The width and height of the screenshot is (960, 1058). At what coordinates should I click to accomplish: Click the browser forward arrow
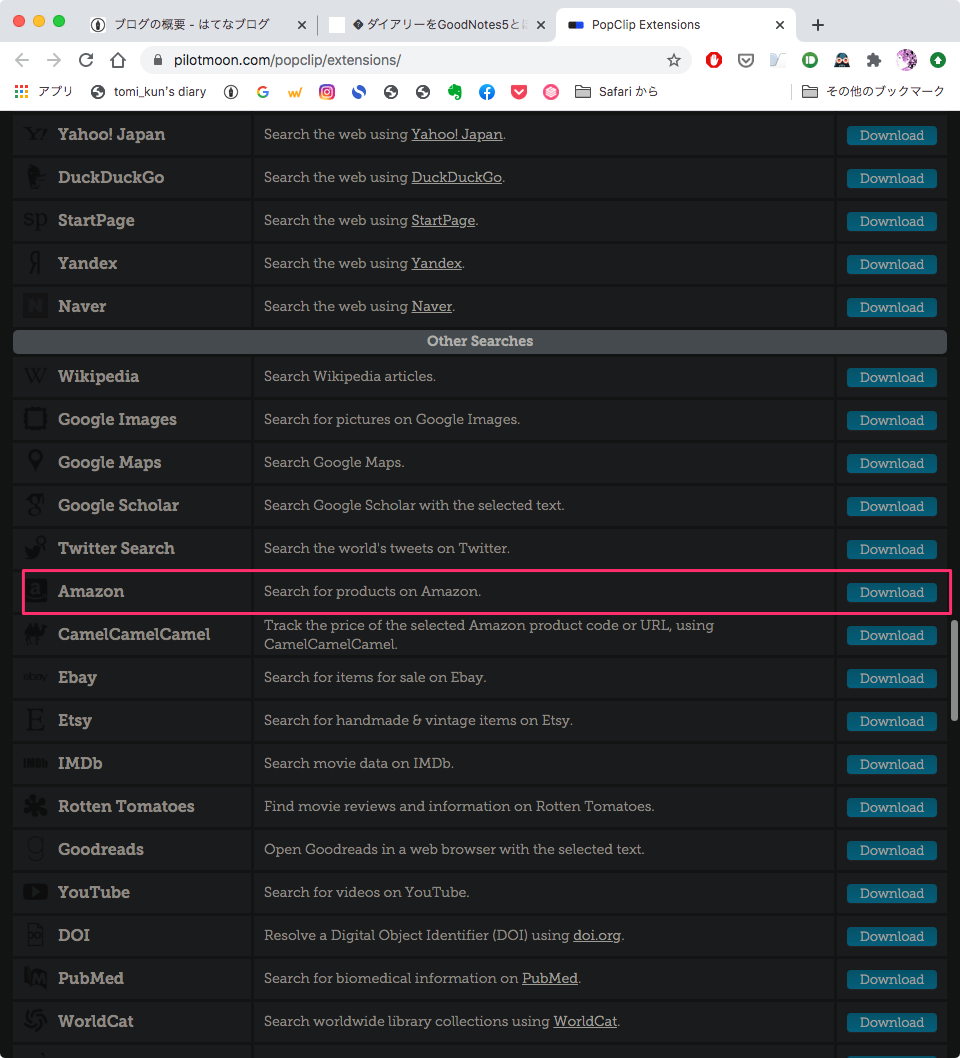coord(54,60)
